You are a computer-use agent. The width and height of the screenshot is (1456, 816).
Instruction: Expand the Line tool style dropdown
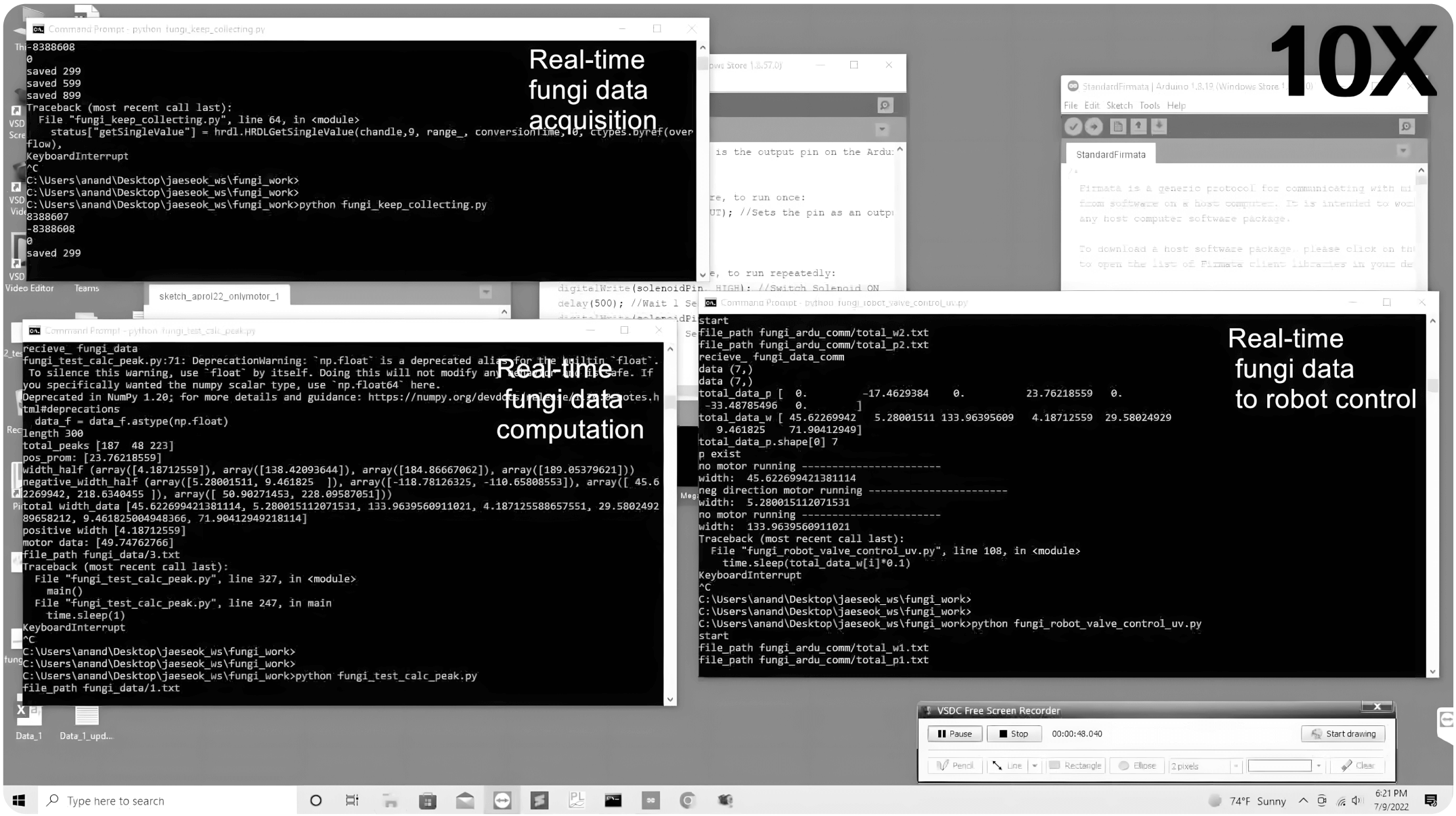click(x=1034, y=765)
